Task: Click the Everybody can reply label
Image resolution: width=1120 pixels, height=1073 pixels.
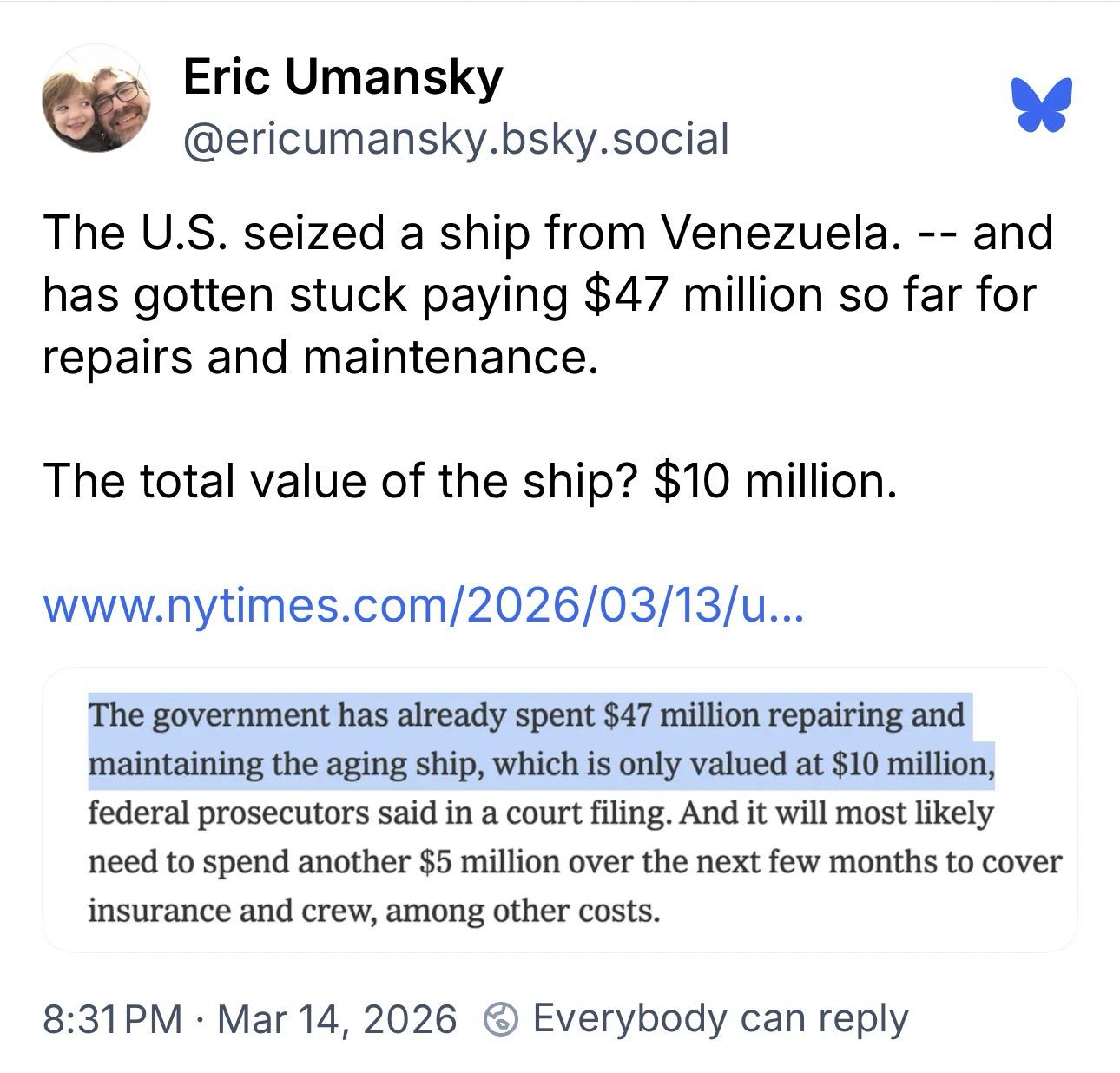Action: (720, 1018)
